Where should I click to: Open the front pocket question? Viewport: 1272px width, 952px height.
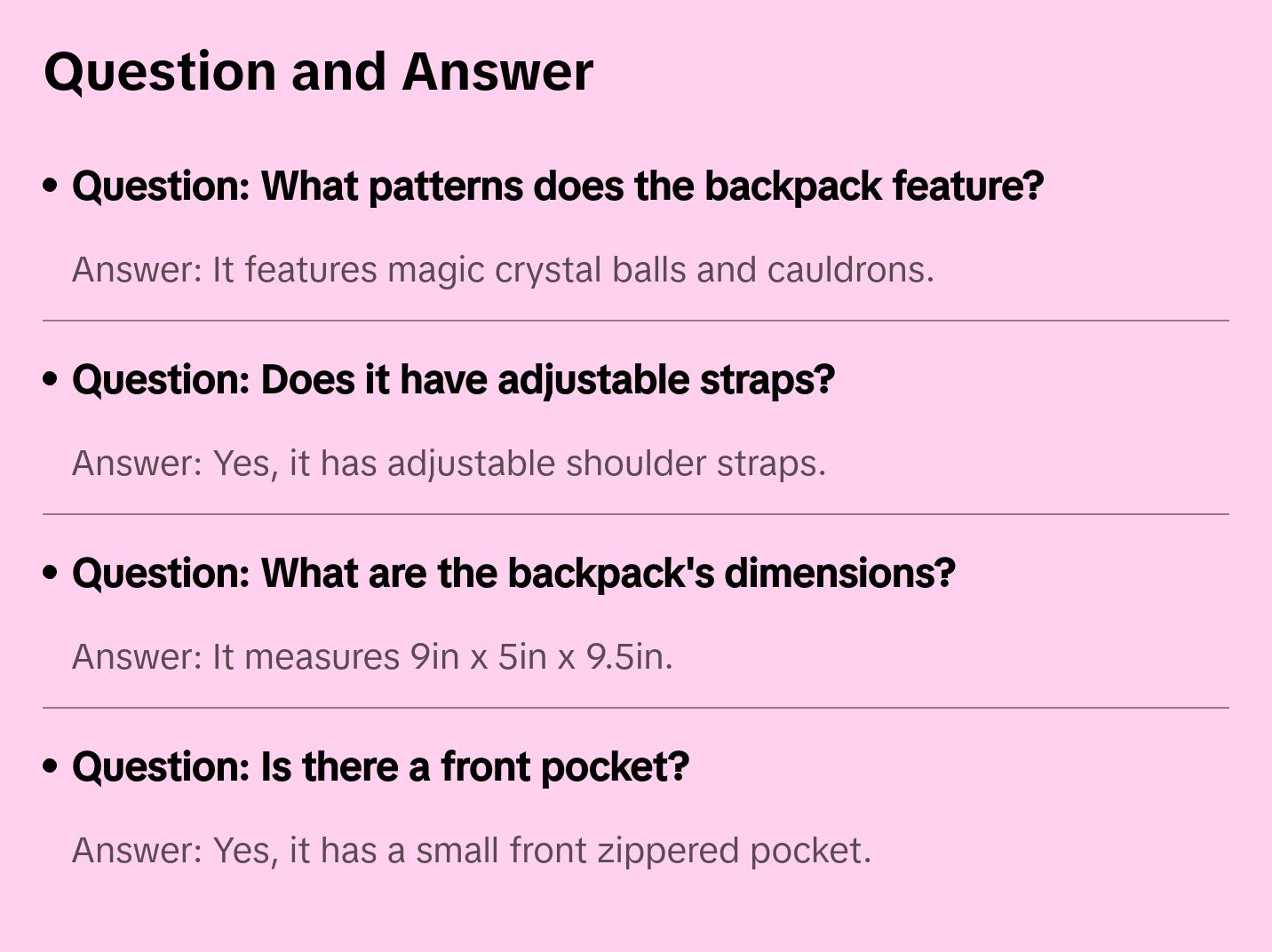pyautogui.click(x=380, y=767)
